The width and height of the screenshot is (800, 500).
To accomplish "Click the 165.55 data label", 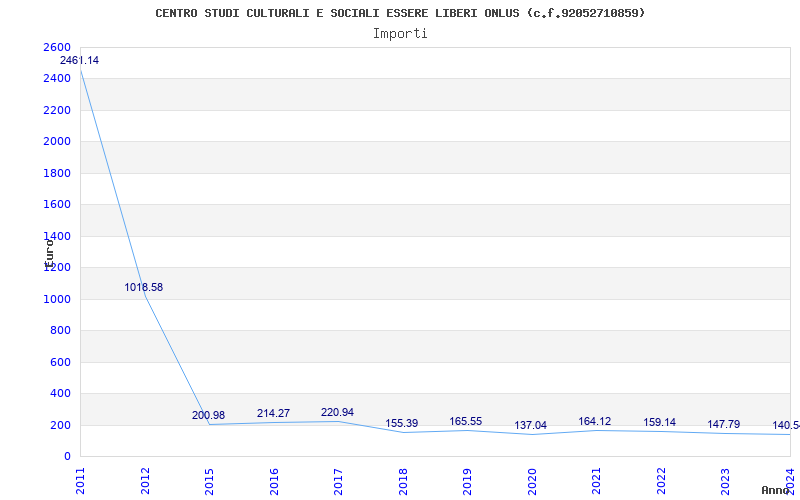I will (466, 422).
